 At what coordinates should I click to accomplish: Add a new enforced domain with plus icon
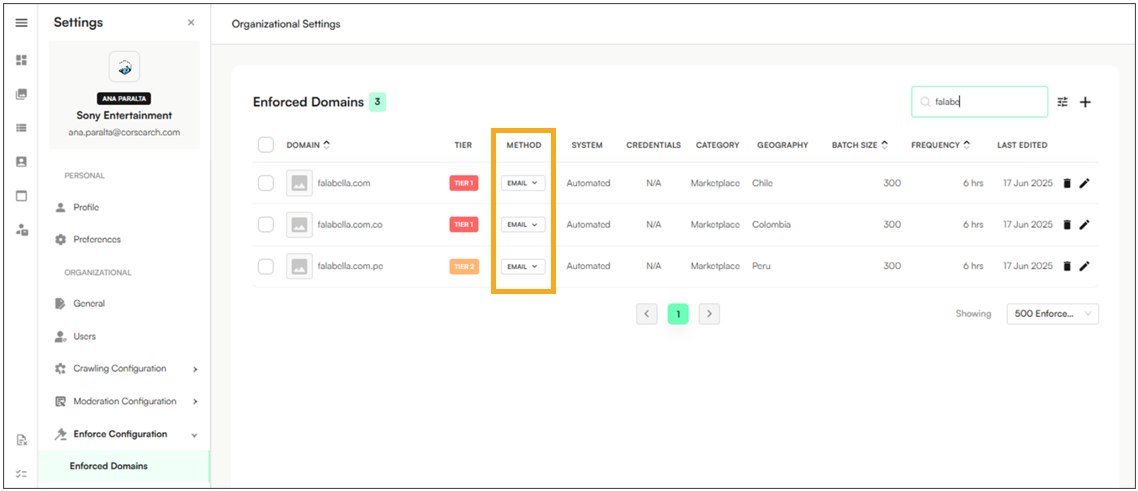coord(1086,102)
